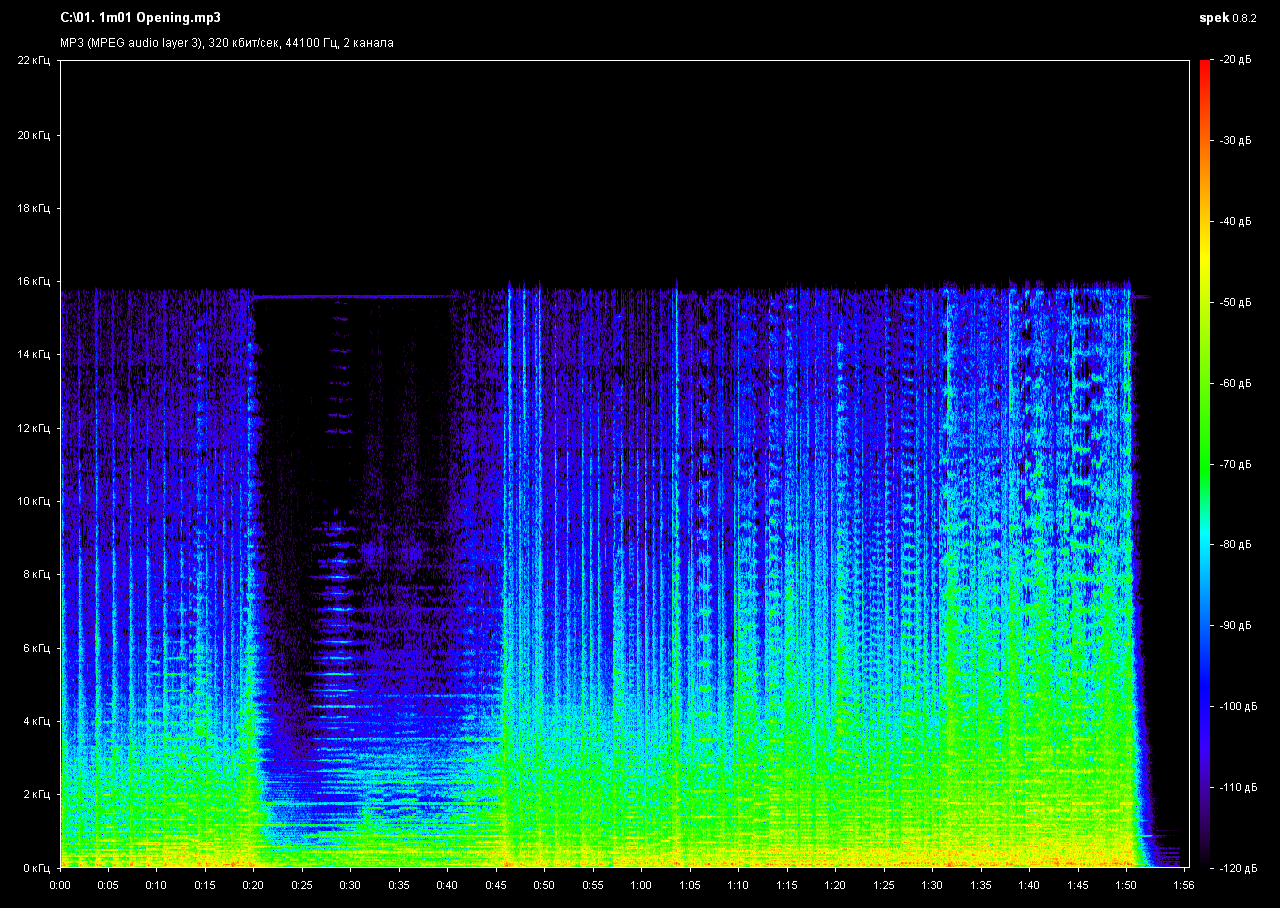The width and height of the screenshot is (1280, 908).
Task: Click the 0:30 mark on the time axis
Action: click(x=350, y=885)
